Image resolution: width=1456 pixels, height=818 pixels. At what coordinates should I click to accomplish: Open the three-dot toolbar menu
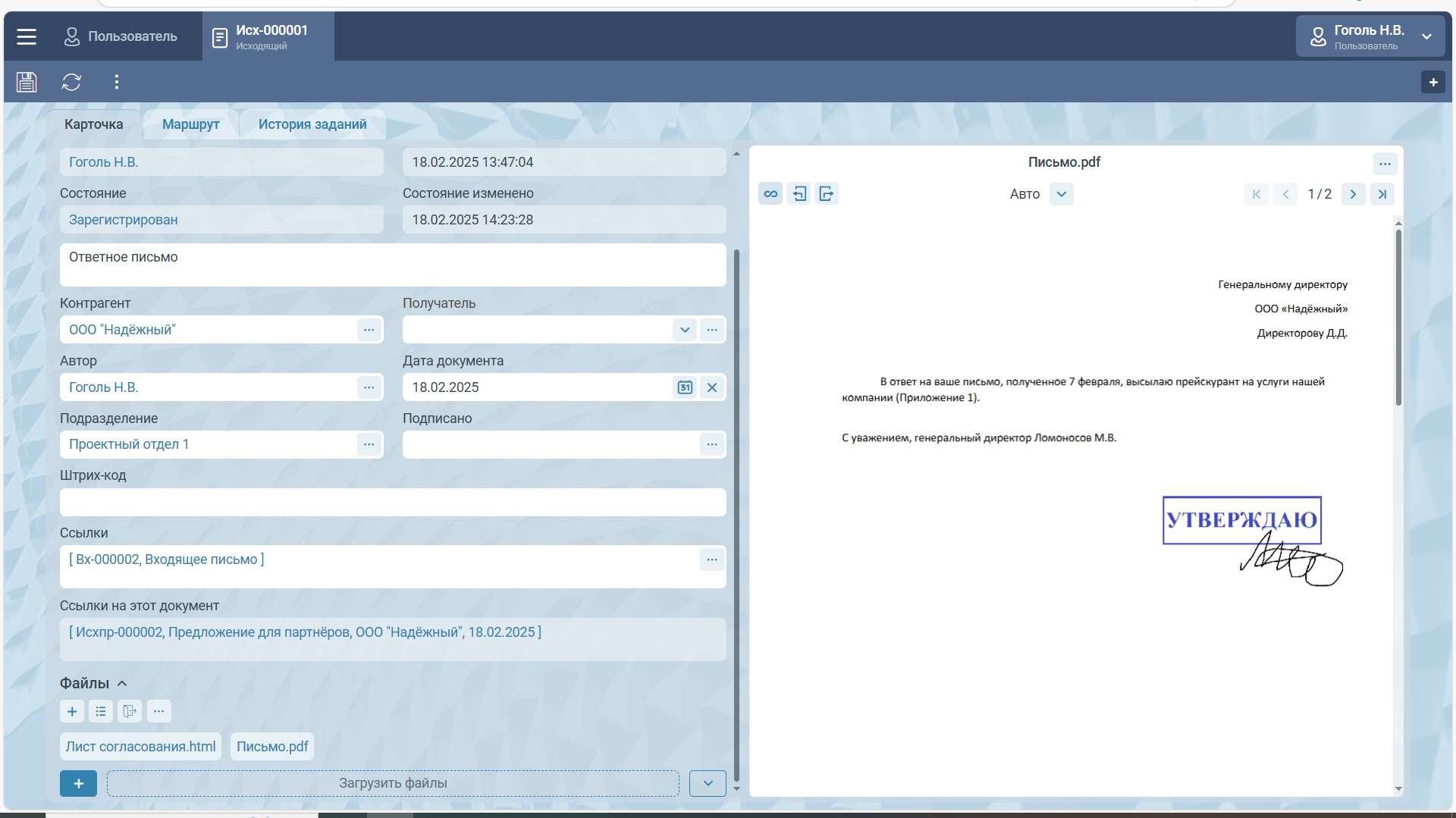116,82
